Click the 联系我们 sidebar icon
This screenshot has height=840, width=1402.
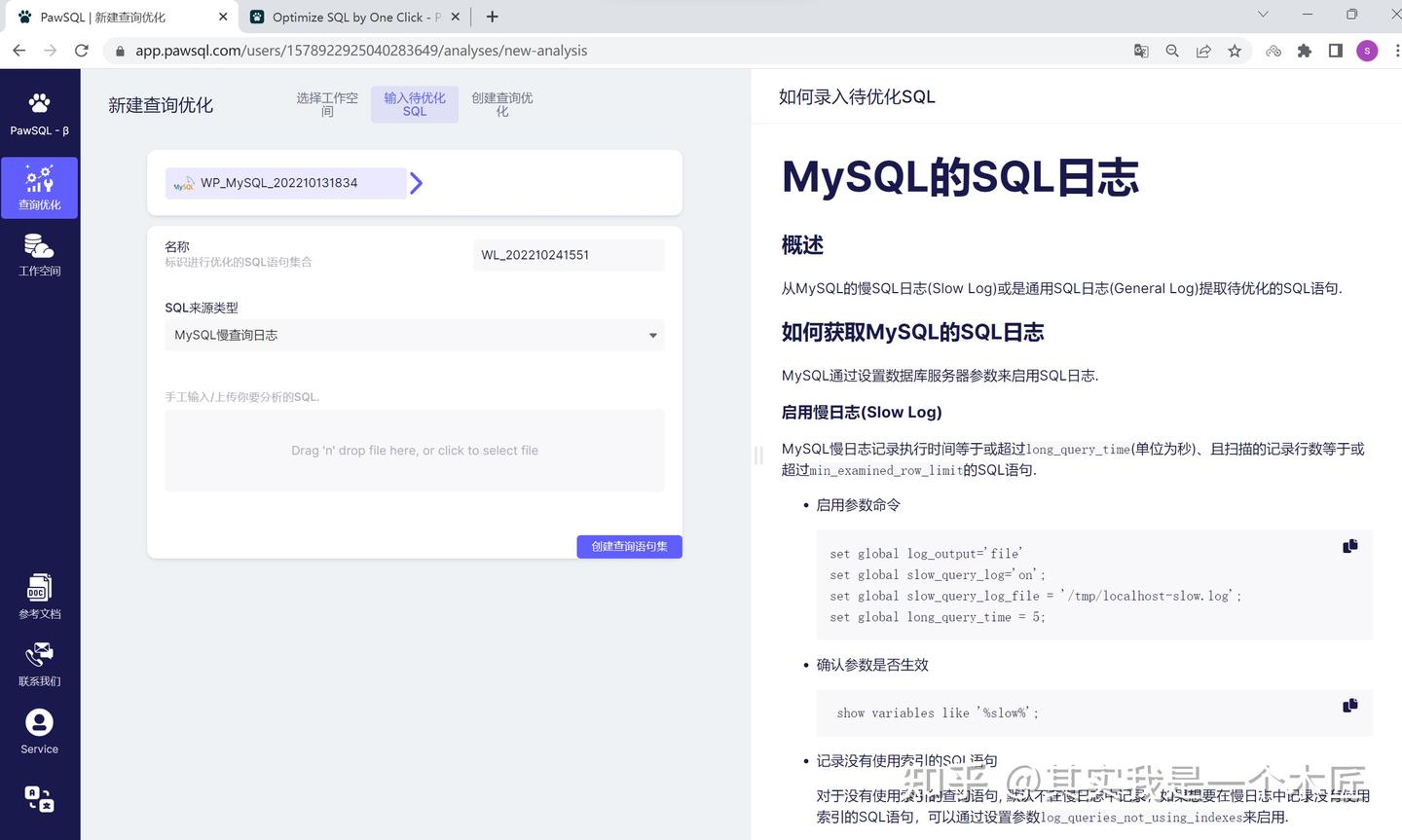[x=39, y=663]
